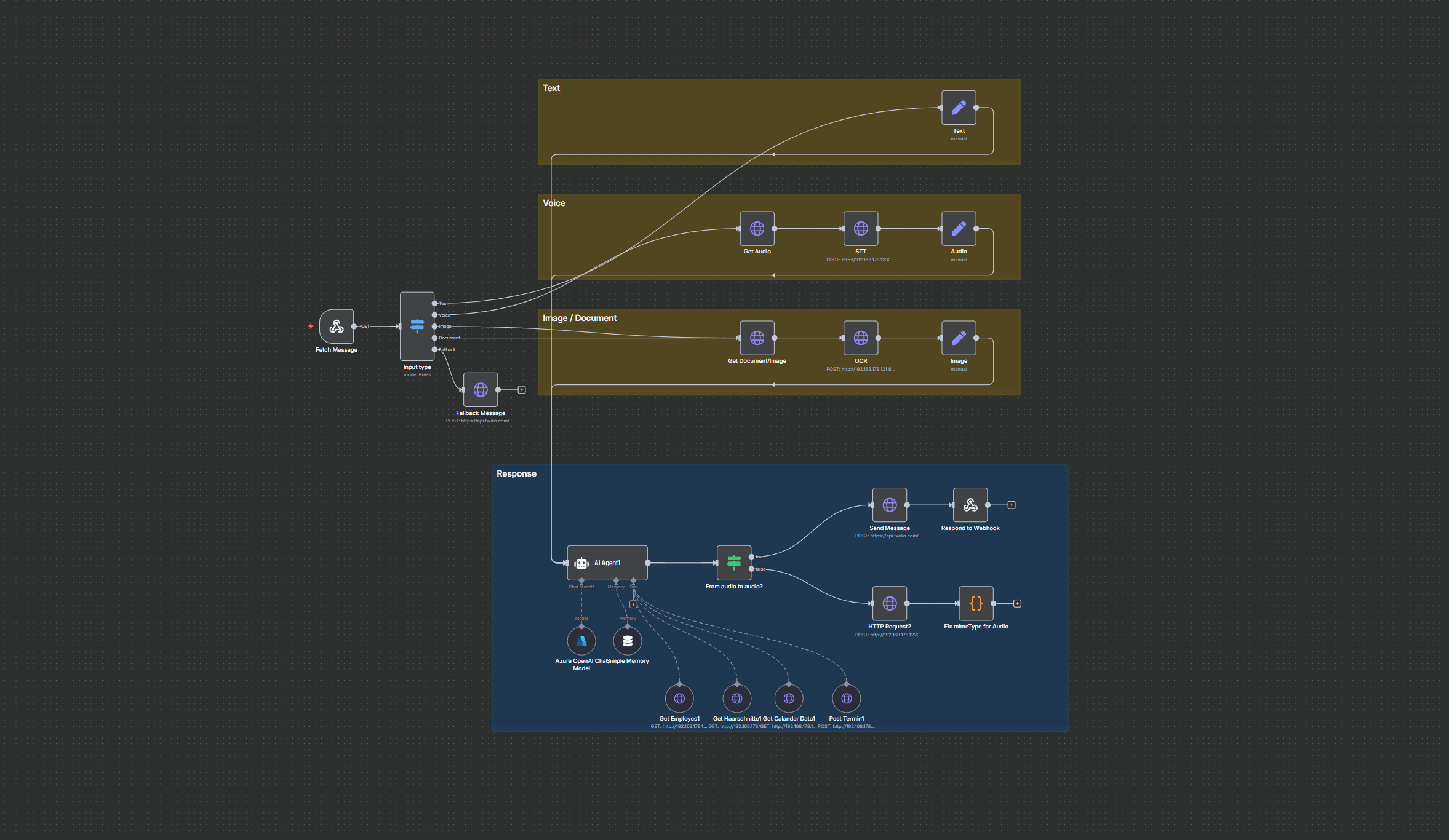Select the AI Agent1 node

pyautogui.click(x=607, y=563)
